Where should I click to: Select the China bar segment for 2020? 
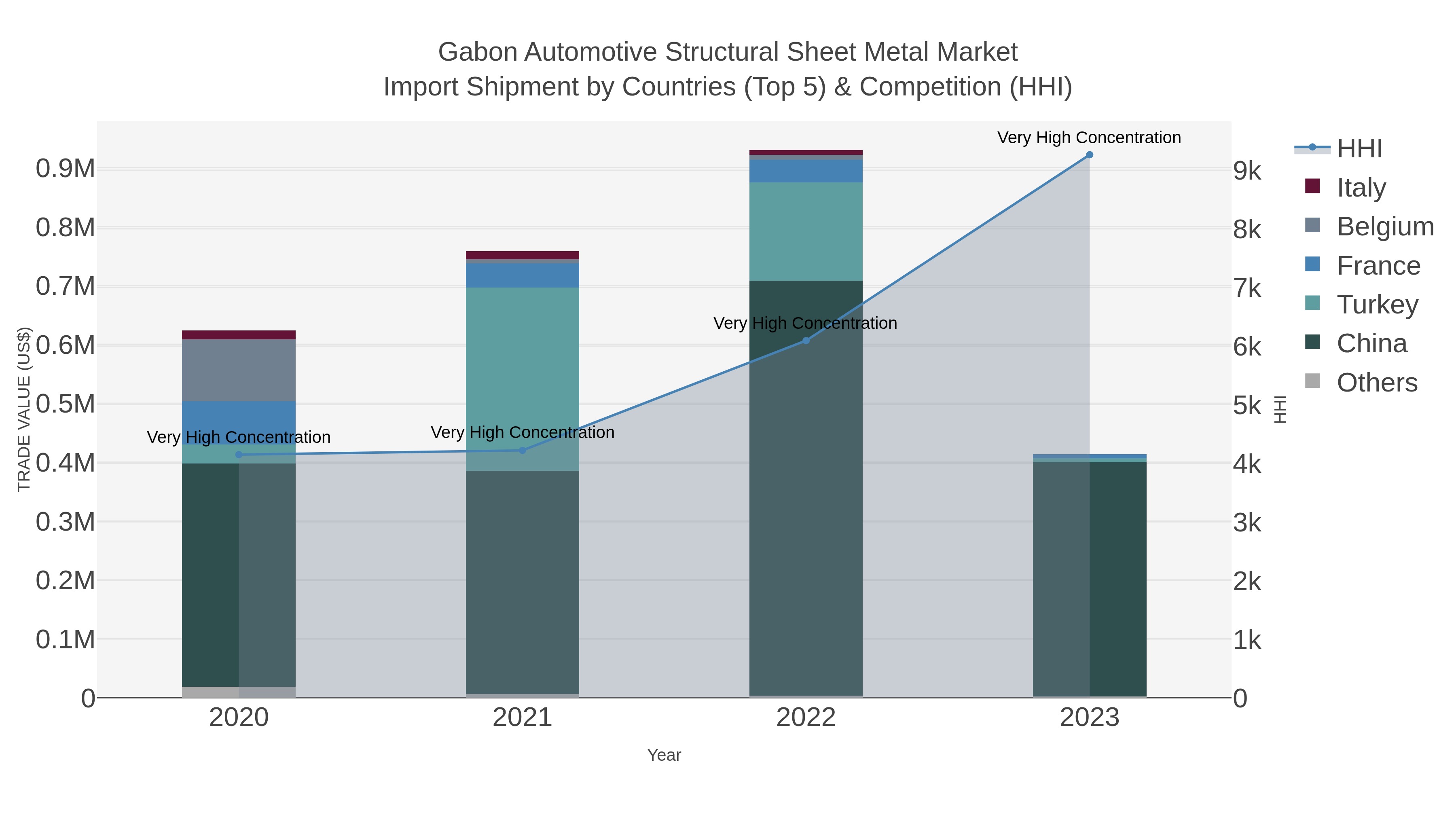pyautogui.click(x=239, y=576)
